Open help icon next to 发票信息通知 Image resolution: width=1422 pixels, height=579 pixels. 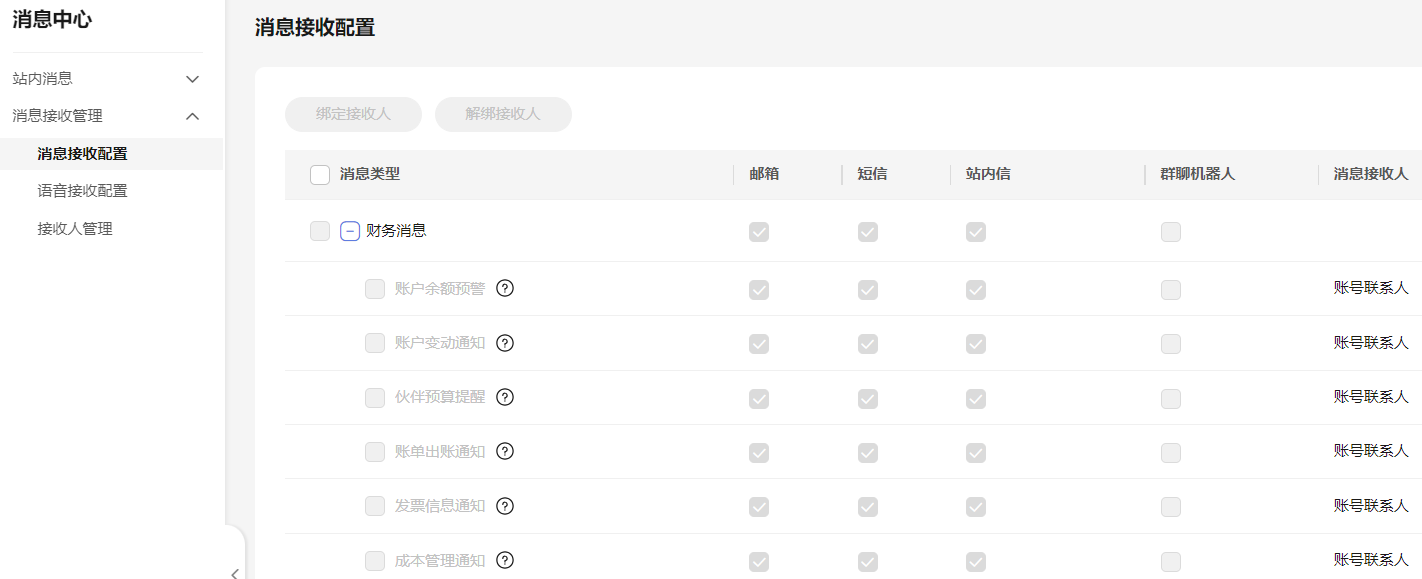coord(505,506)
